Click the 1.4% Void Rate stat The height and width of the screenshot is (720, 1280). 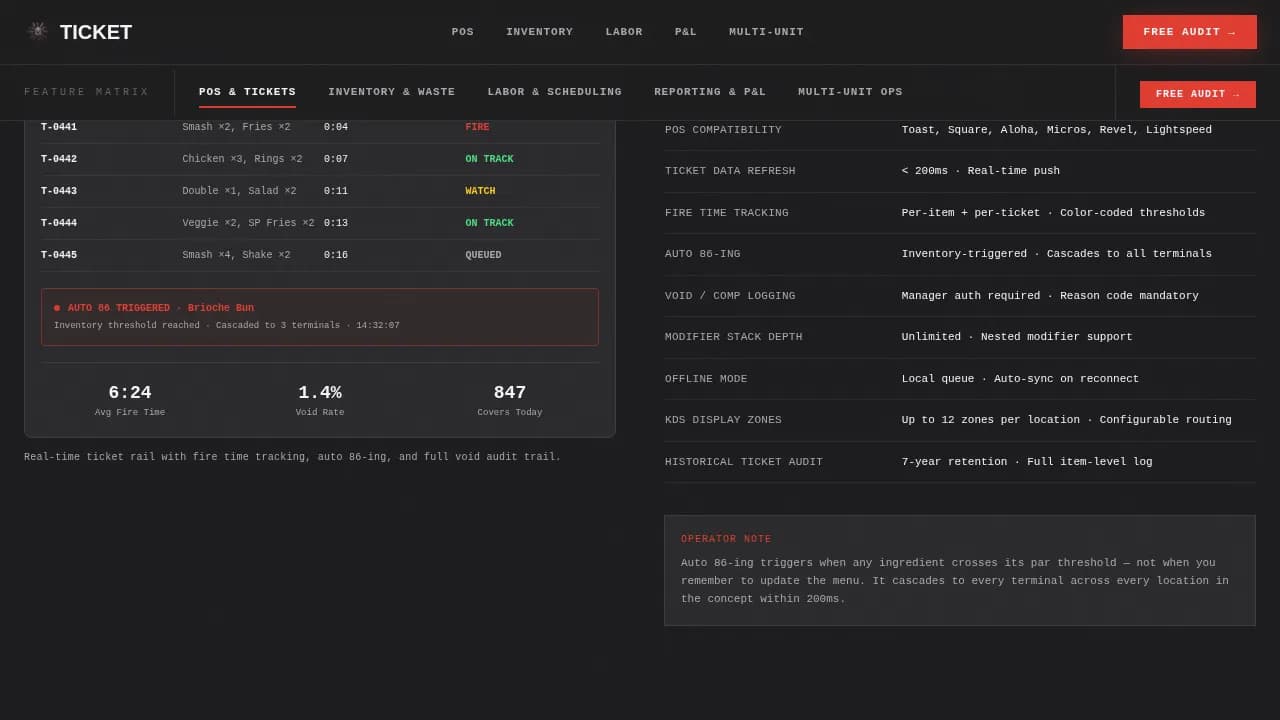[x=320, y=401]
